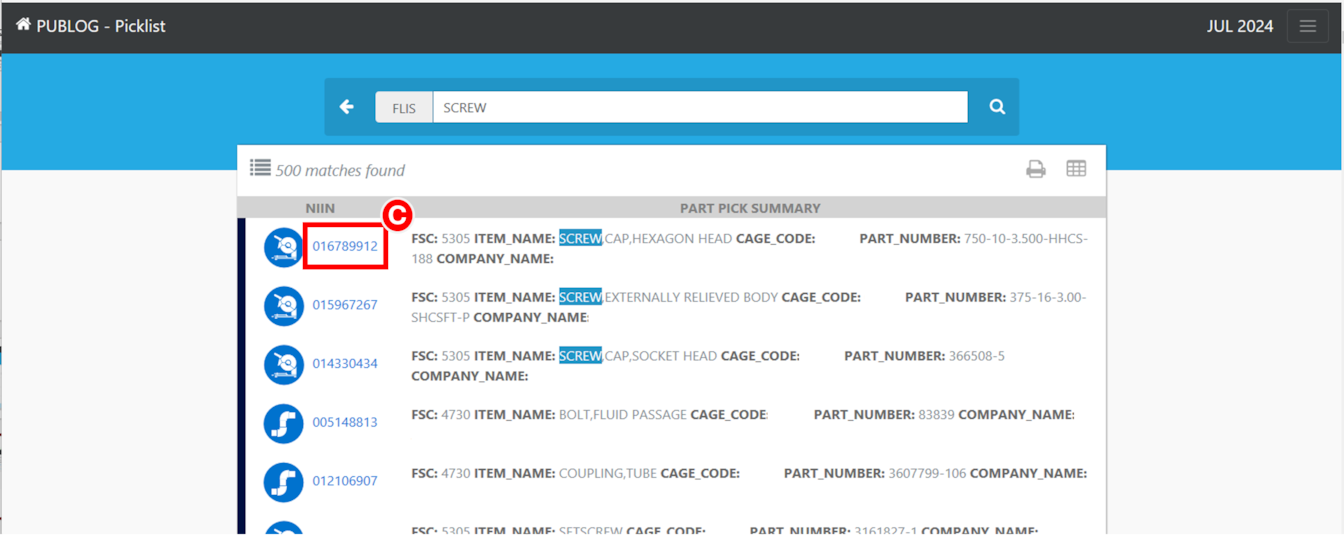Click the pipe icon for NIIN 005148813
The image size is (1344, 540).
pos(284,424)
